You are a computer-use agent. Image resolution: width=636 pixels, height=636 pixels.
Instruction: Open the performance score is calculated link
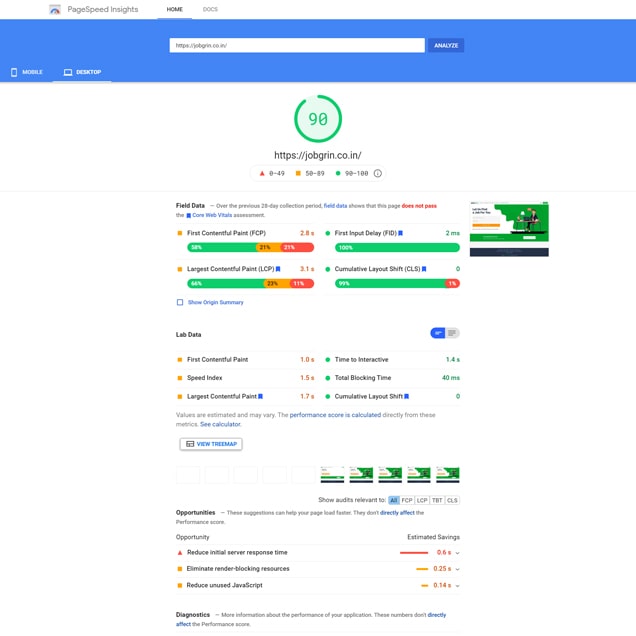click(335, 415)
